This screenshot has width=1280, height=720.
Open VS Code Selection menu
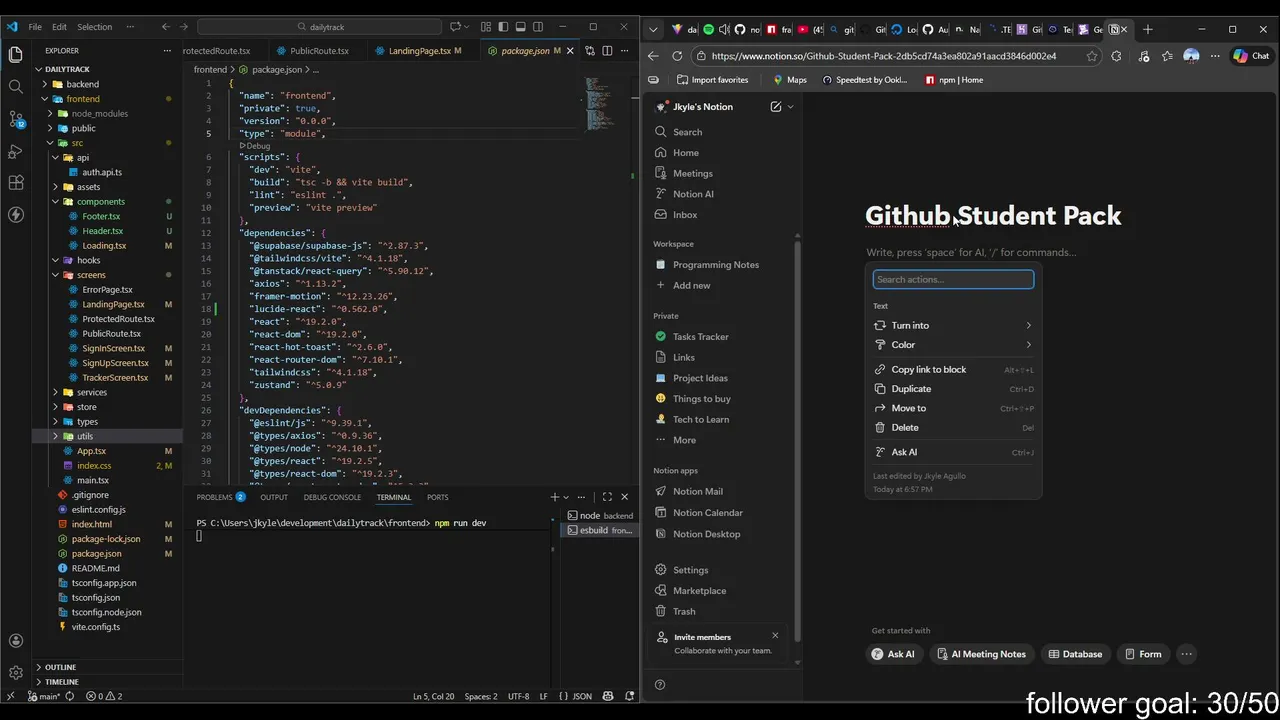point(95,27)
